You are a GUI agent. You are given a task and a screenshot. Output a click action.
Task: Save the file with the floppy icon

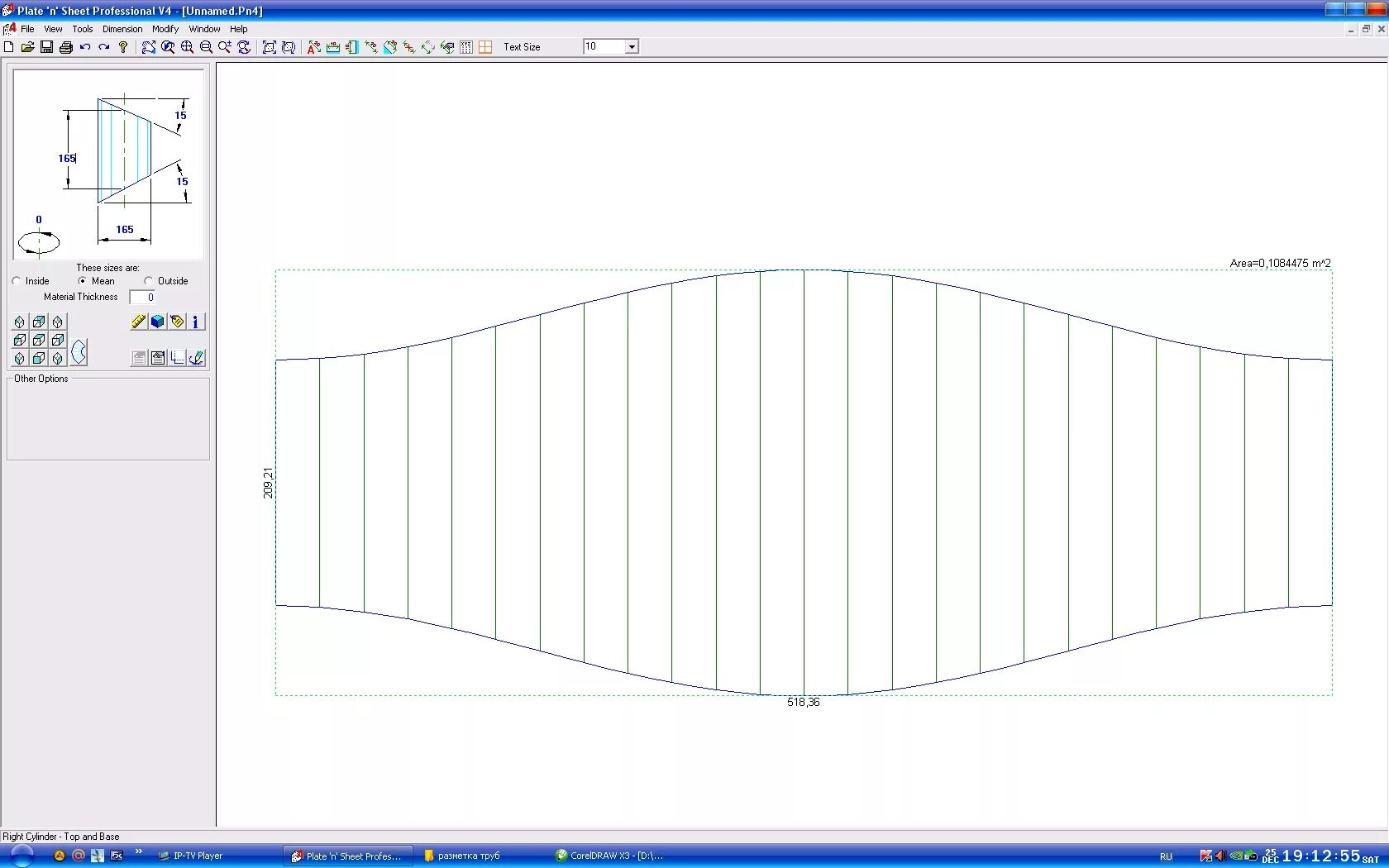(46, 47)
